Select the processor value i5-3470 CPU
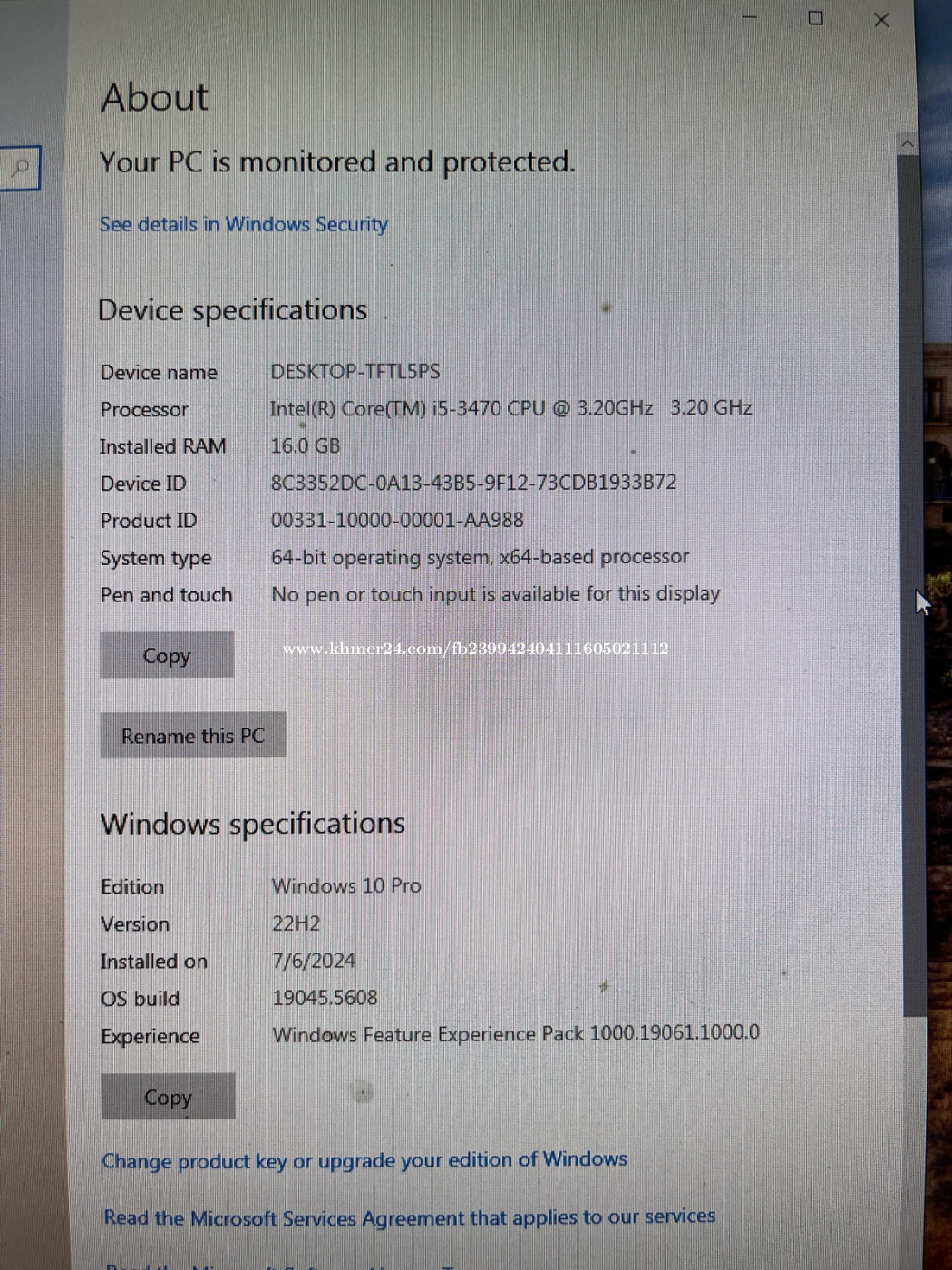Viewport: 952px width, 1270px height. point(510,408)
